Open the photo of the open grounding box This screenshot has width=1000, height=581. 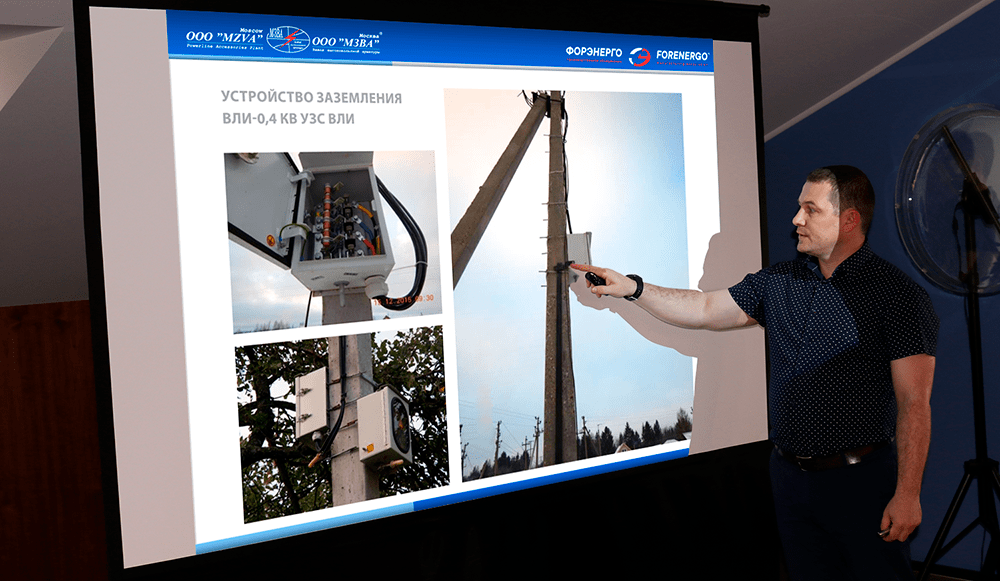pos(331,240)
